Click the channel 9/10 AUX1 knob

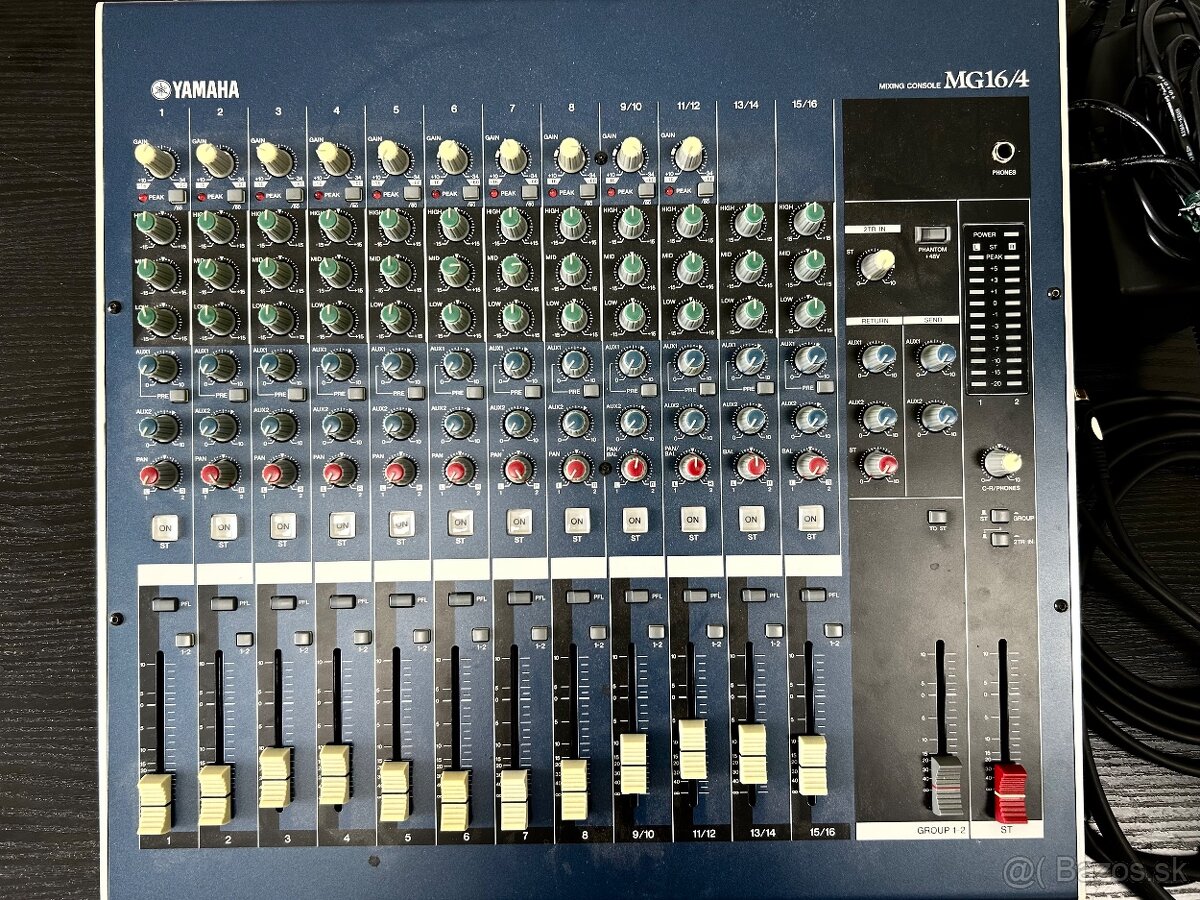[632, 362]
